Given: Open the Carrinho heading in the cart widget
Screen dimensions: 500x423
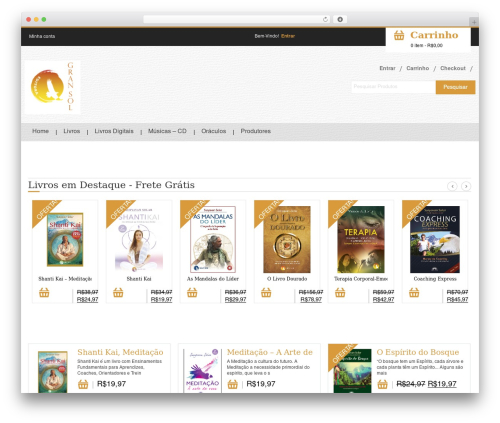Looking at the screenshot, I should pyautogui.click(x=434, y=35).
